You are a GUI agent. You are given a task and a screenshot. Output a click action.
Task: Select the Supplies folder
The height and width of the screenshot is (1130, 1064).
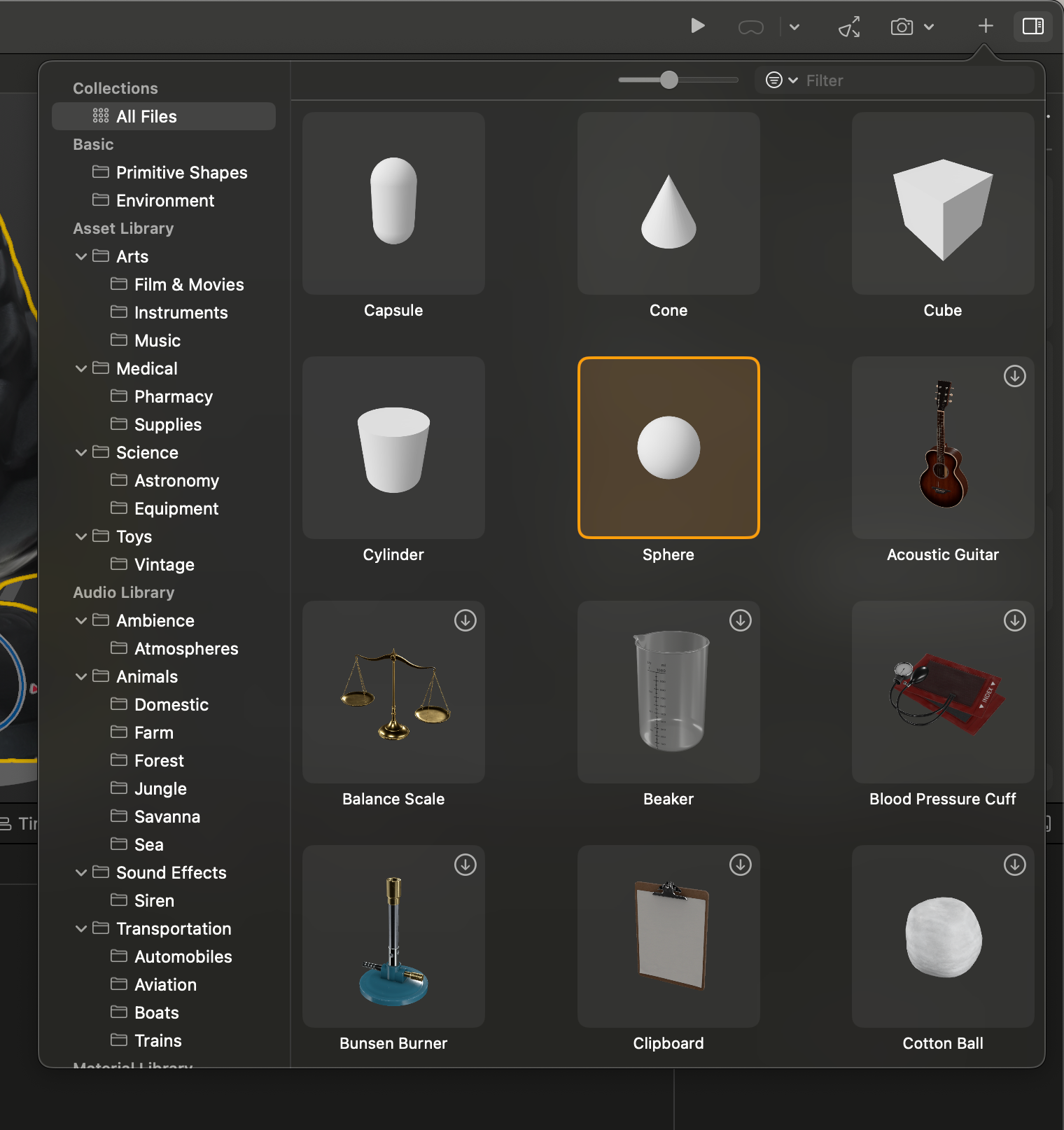tap(156, 424)
